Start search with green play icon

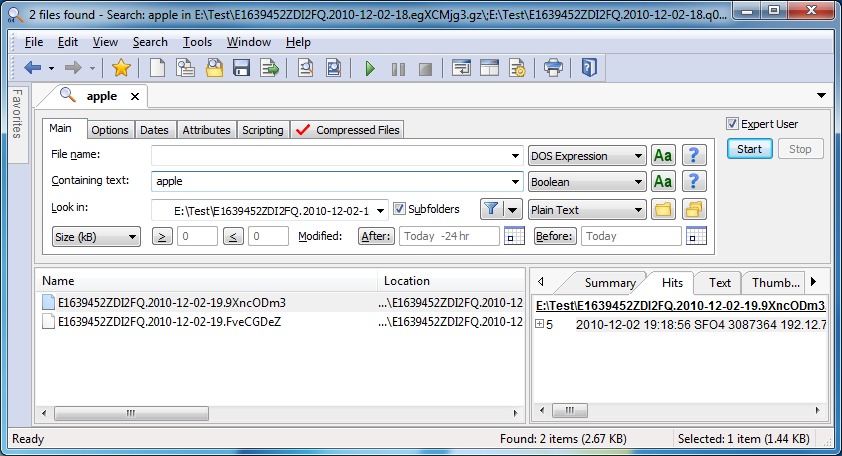370,69
